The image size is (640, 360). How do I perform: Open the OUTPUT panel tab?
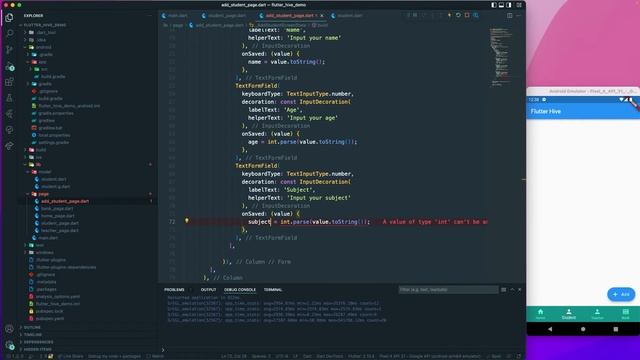click(x=208, y=289)
